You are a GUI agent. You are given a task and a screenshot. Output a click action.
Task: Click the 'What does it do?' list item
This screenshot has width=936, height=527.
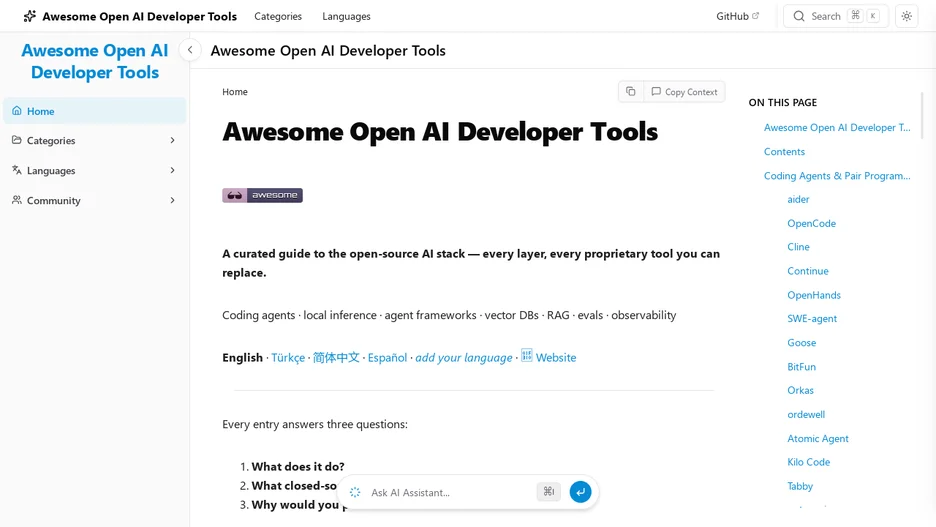(x=298, y=467)
